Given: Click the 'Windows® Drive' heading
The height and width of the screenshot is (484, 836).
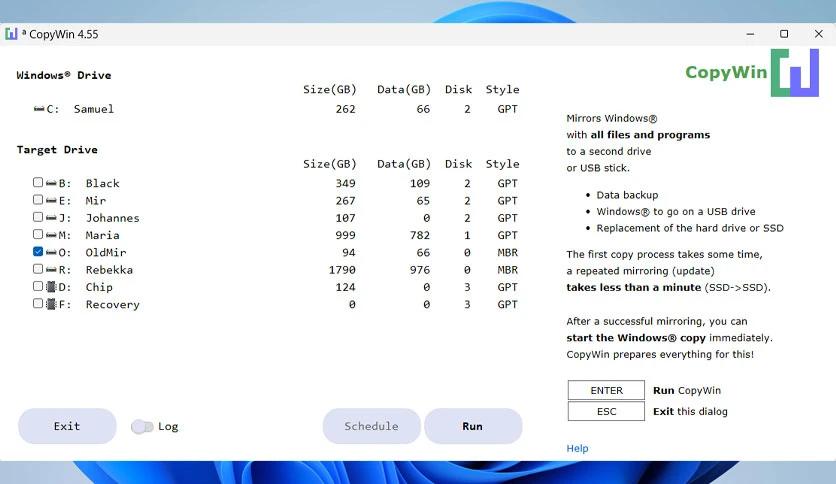Looking at the screenshot, I should click(x=64, y=75).
